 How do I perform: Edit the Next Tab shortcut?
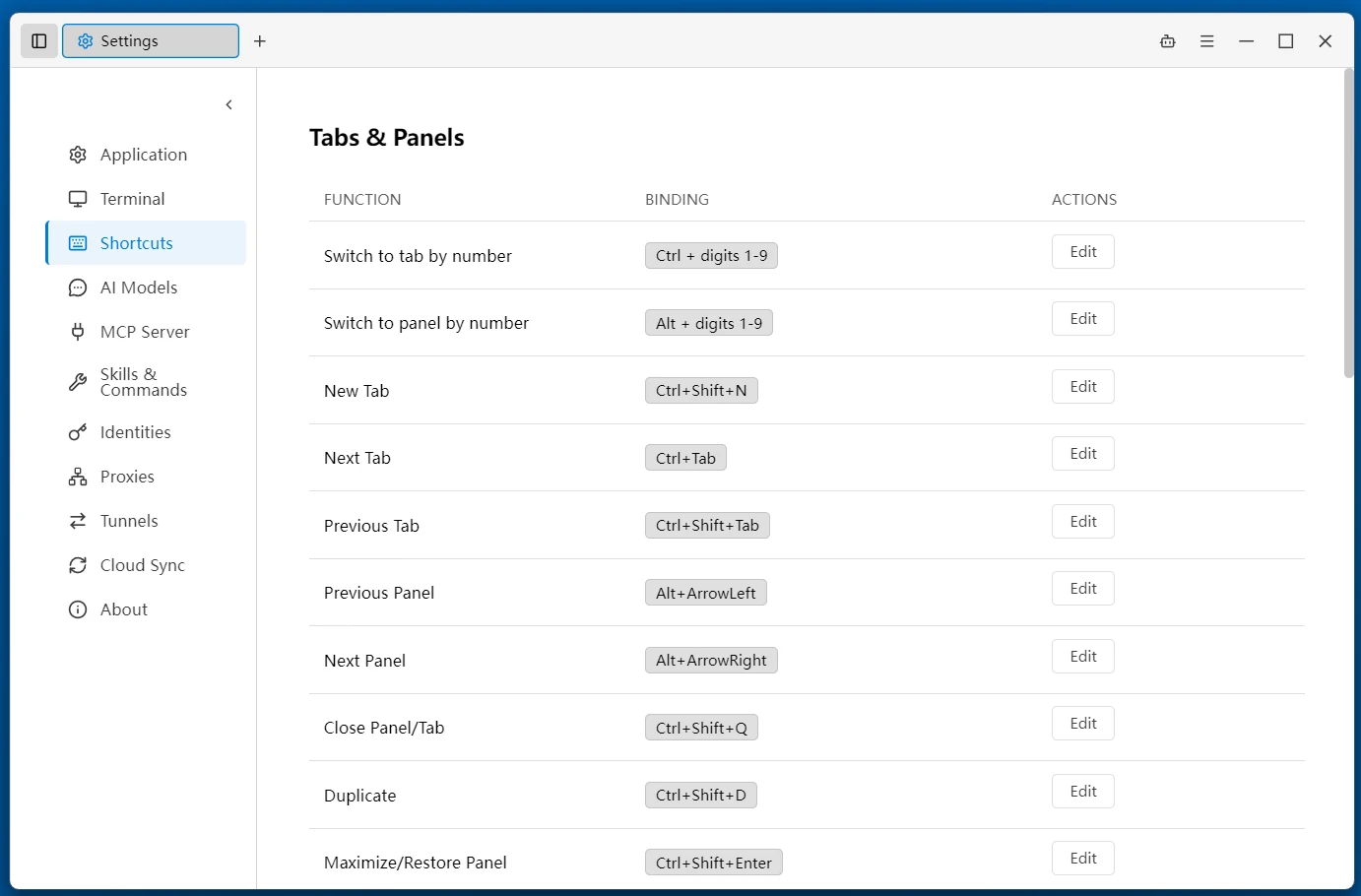(x=1083, y=454)
